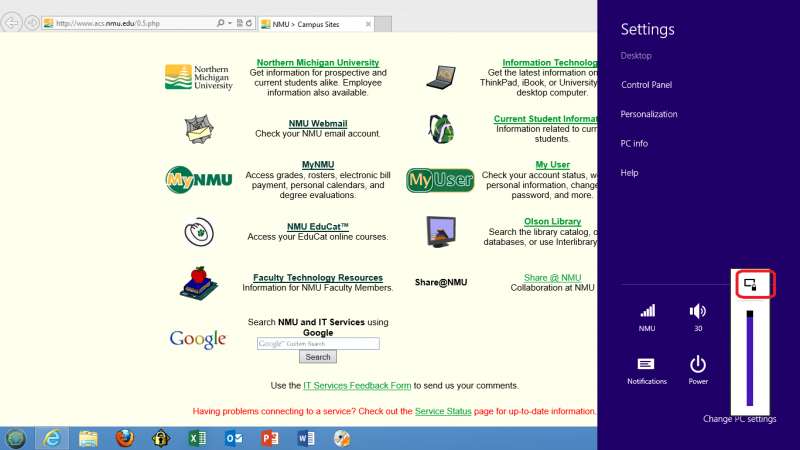Click the search magnifier in address bar
The image size is (800, 450).
220,23
